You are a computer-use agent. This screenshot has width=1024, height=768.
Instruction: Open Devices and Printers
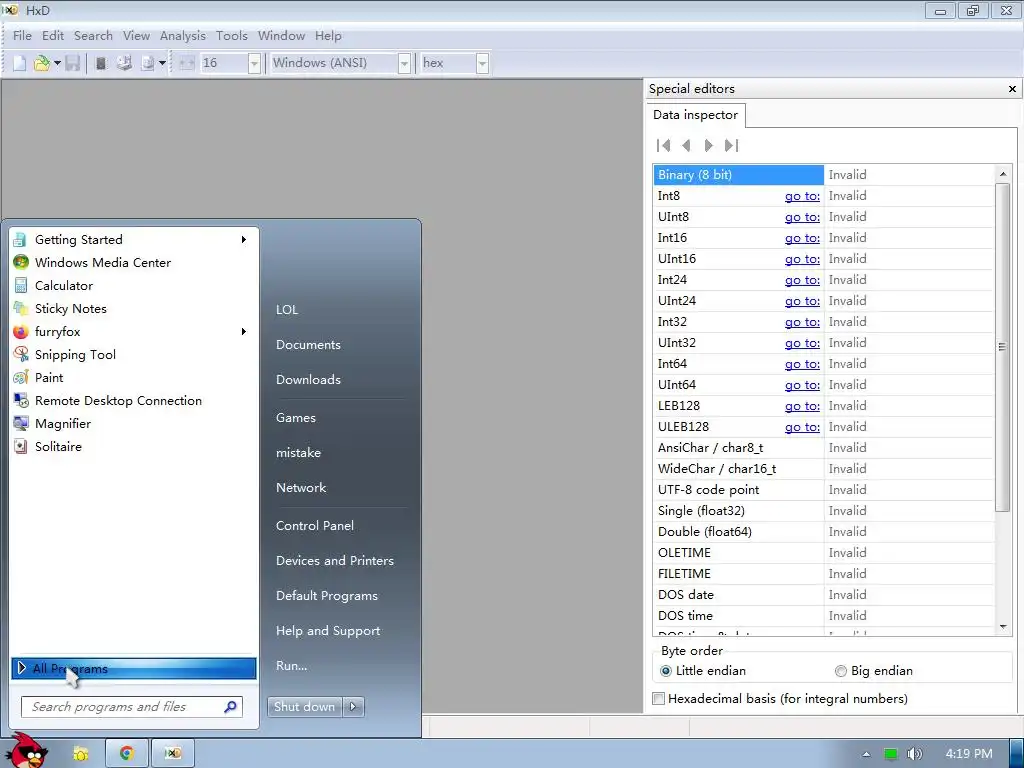click(335, 561)
